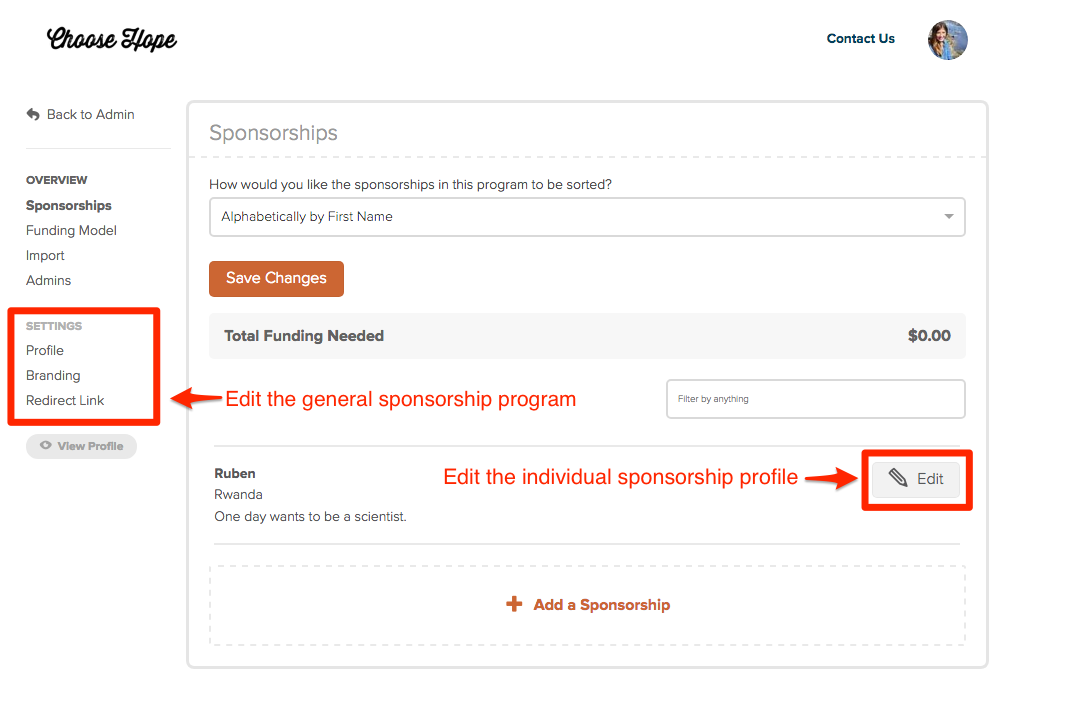
Task: Expand the sorting dropdown arrow
Action: tap(949, 217)
